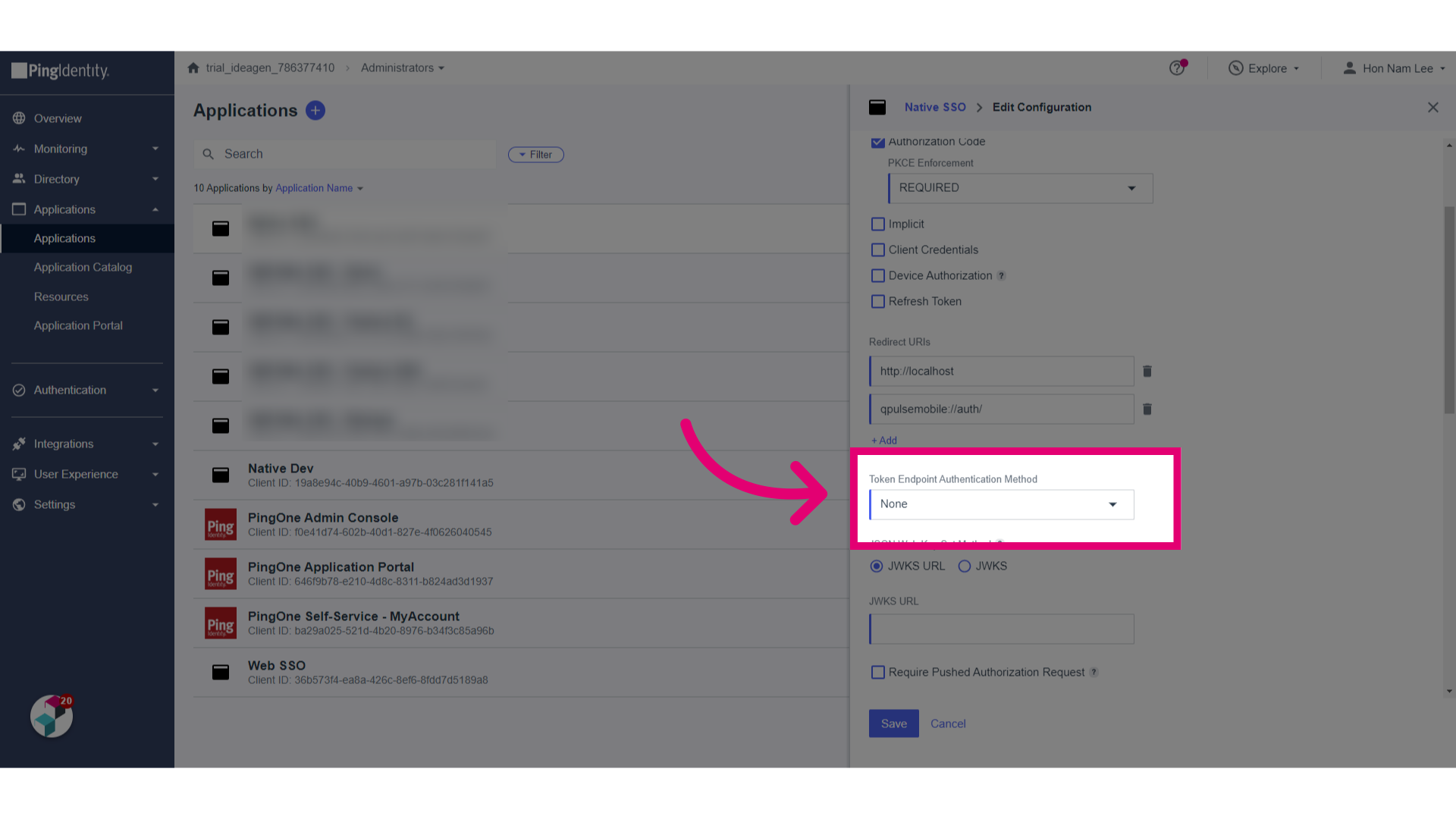Expand the Directory sidebar section
Image resolution: width=1456 pixels, height=819 pixels.
point(155,179)
